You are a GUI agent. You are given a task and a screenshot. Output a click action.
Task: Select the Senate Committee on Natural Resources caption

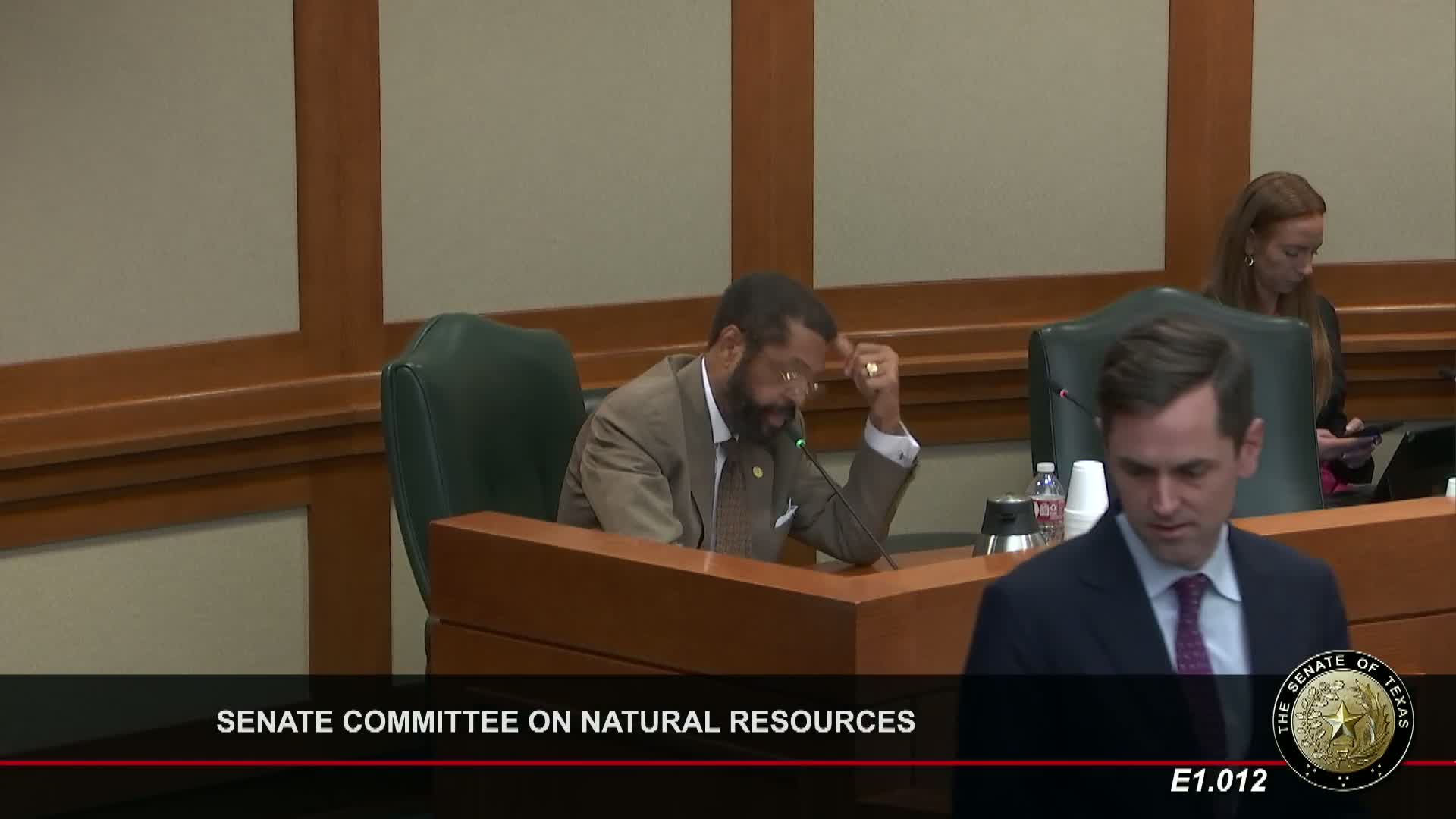[565, 721]
